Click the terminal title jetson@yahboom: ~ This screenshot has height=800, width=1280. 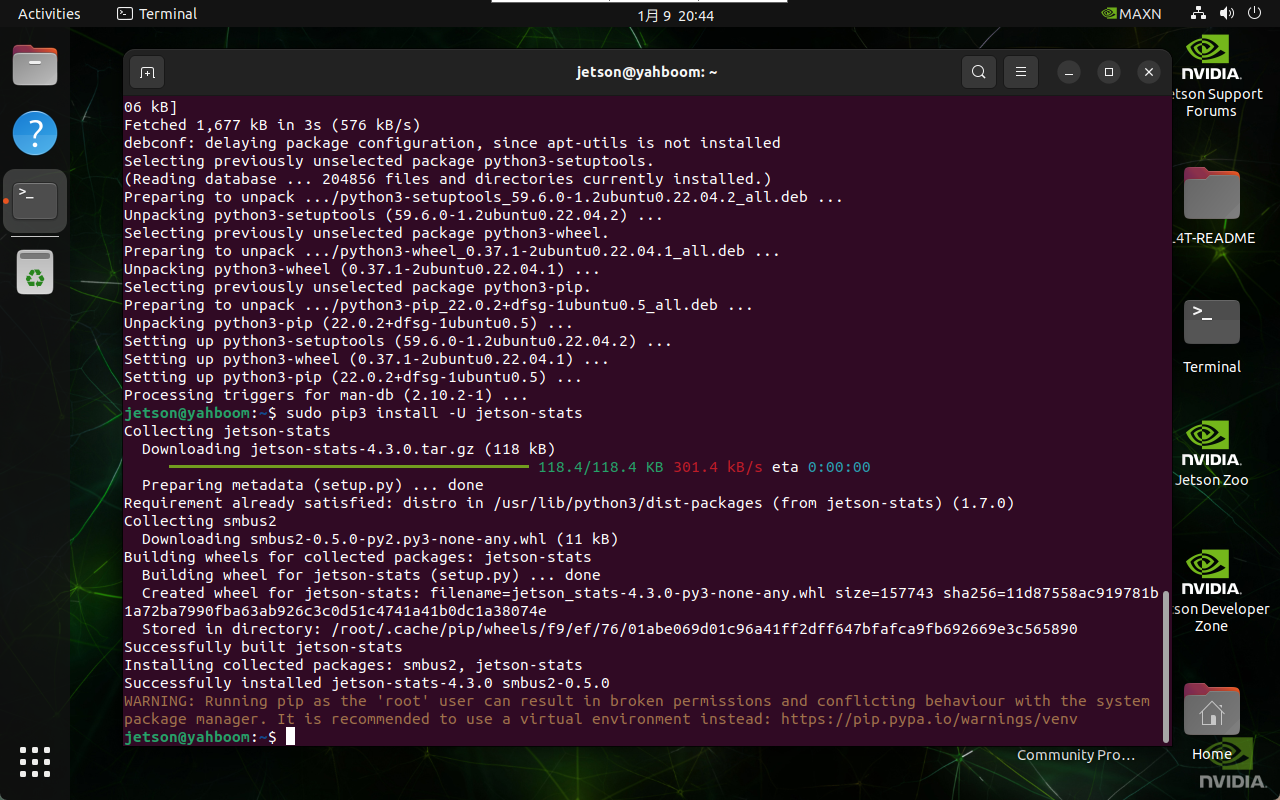click(647, 72)
